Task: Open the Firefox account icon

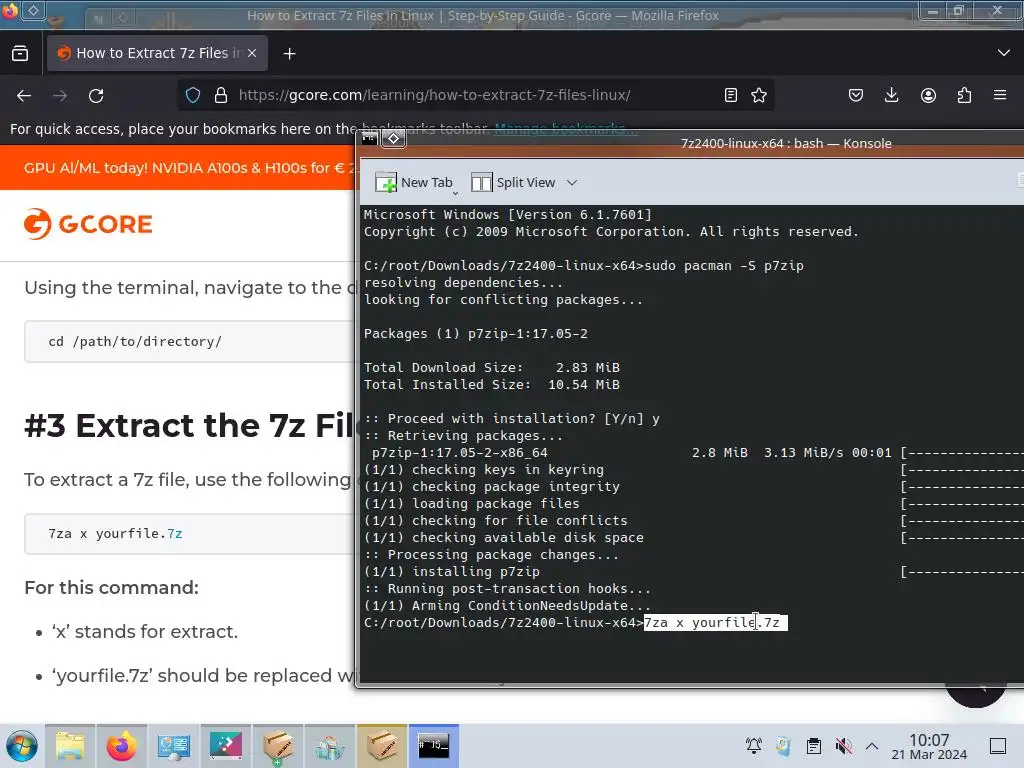Action: pos(928,95)
